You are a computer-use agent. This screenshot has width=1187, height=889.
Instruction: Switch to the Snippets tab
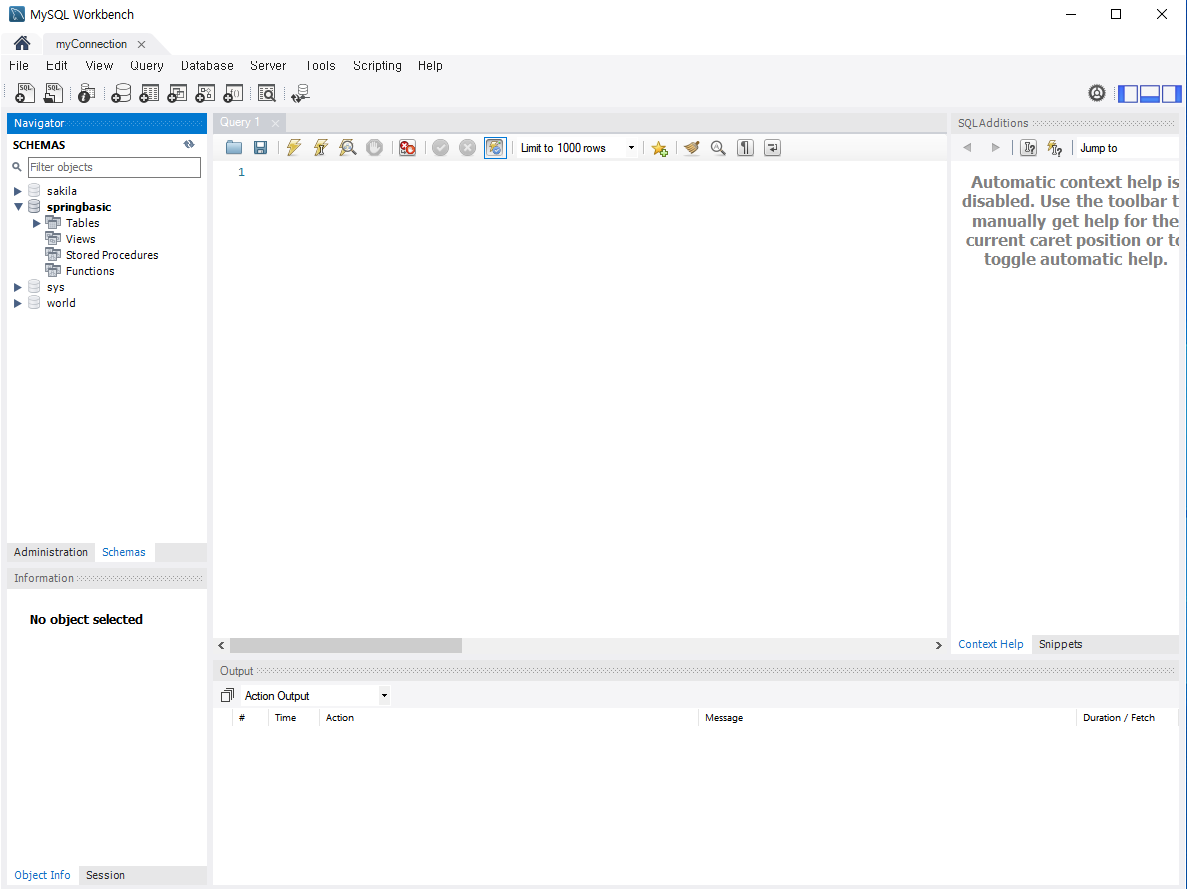click(x=1060, y=644)
